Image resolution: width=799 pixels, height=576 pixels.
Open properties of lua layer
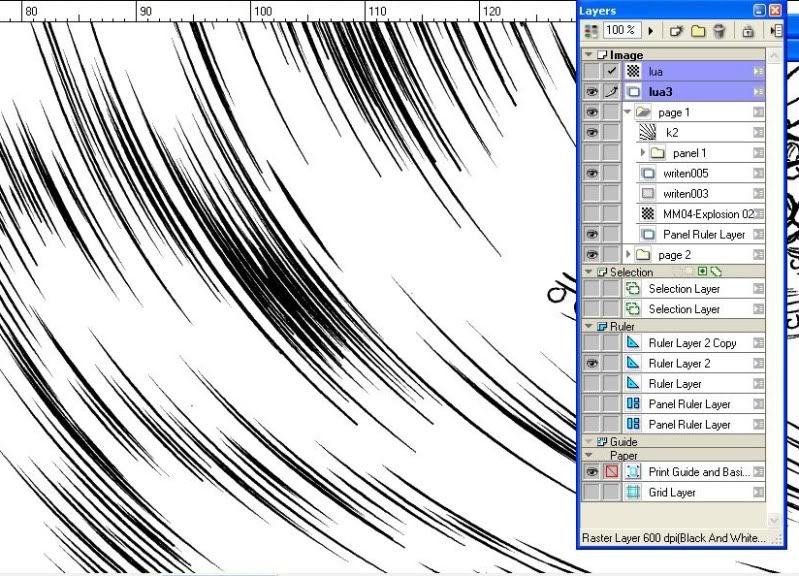[x=758, y=72]
